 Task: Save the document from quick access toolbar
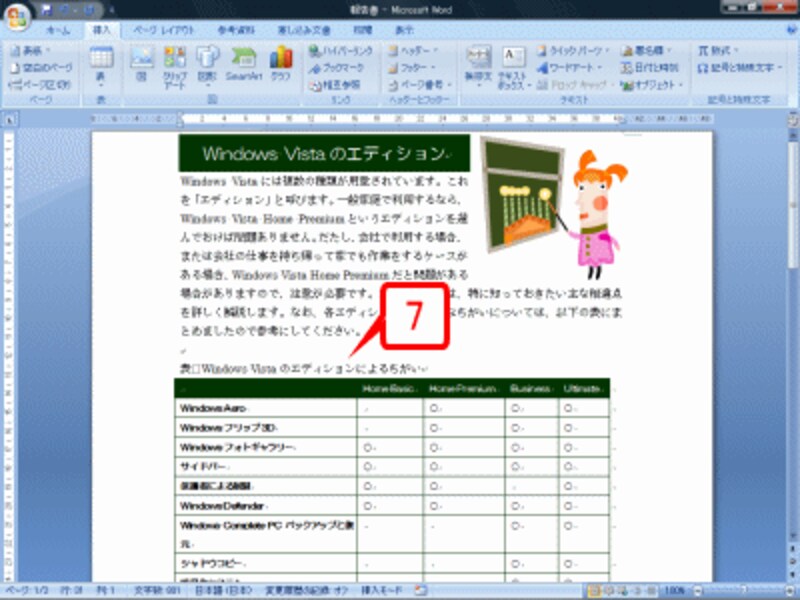pyautogui.click(x=46, y=10)
